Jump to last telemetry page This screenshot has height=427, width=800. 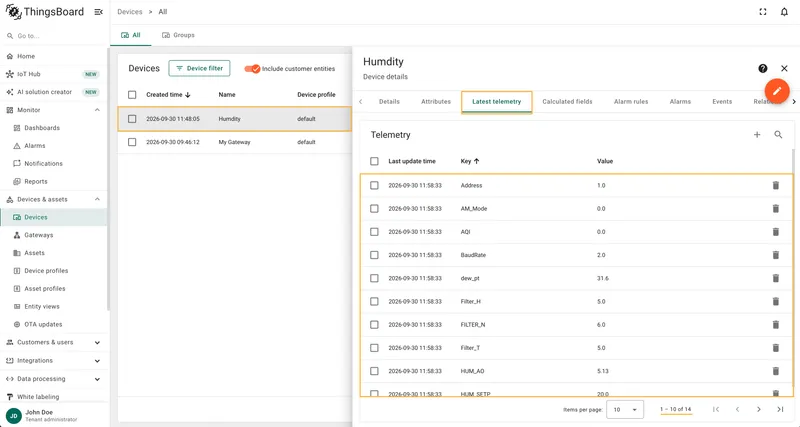click(780, 409)
